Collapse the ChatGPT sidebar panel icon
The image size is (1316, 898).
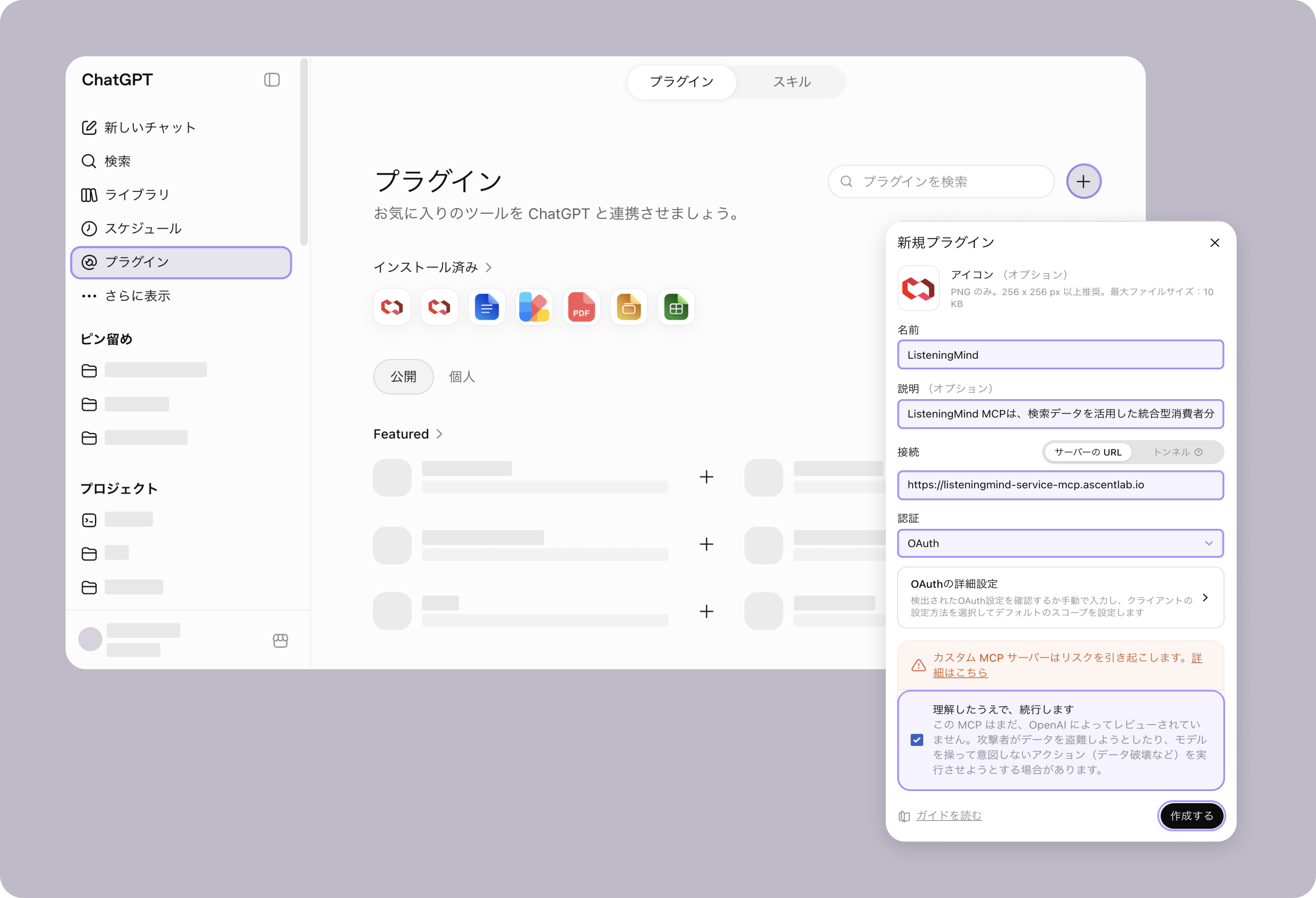point(272,80)
